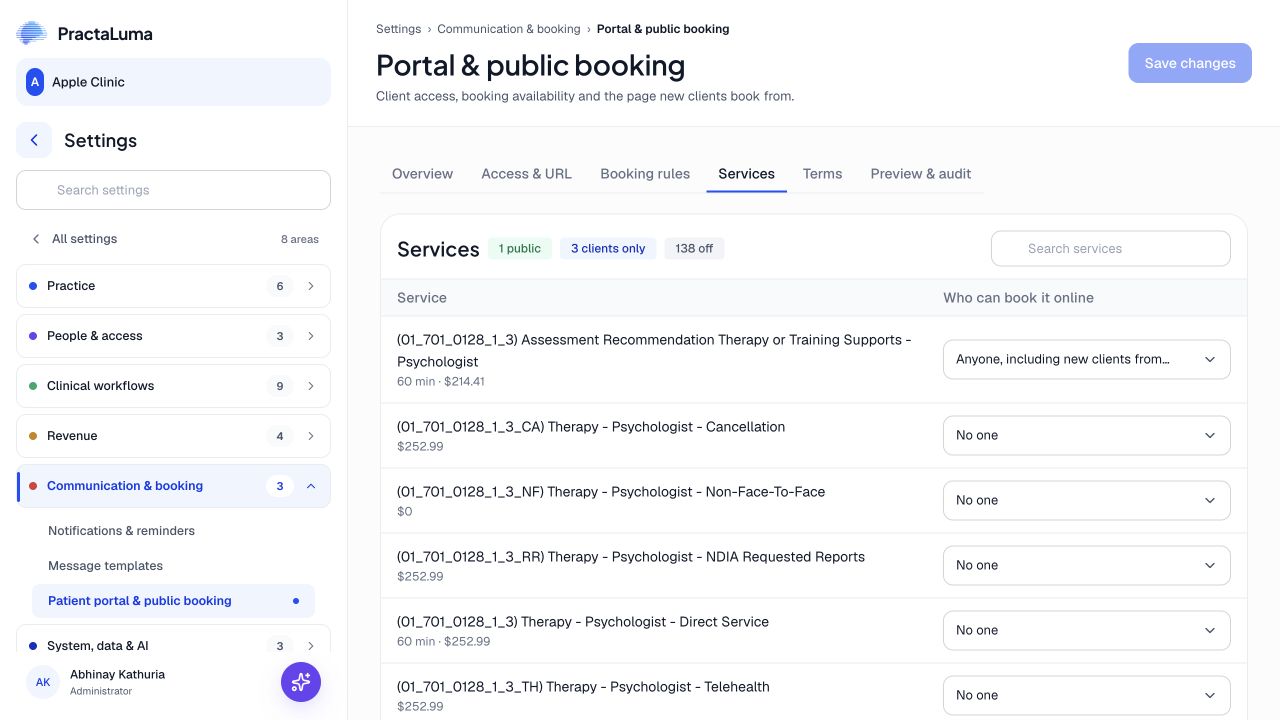Click the Search settings field
This screenshot has height=720, width=1280.
(x=173, y=190)
